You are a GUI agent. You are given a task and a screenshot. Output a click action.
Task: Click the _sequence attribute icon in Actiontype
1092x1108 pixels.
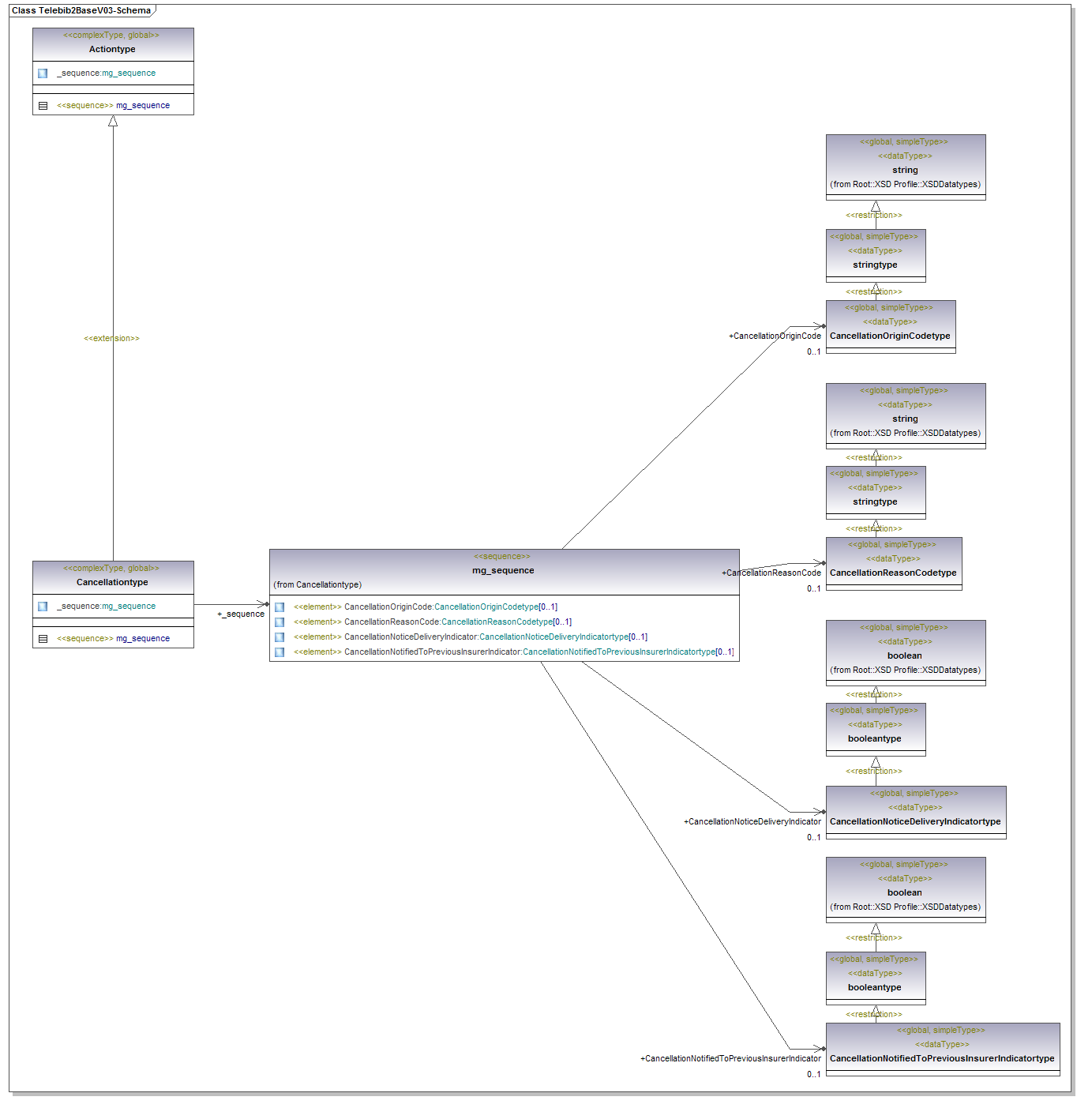[43, 73]
